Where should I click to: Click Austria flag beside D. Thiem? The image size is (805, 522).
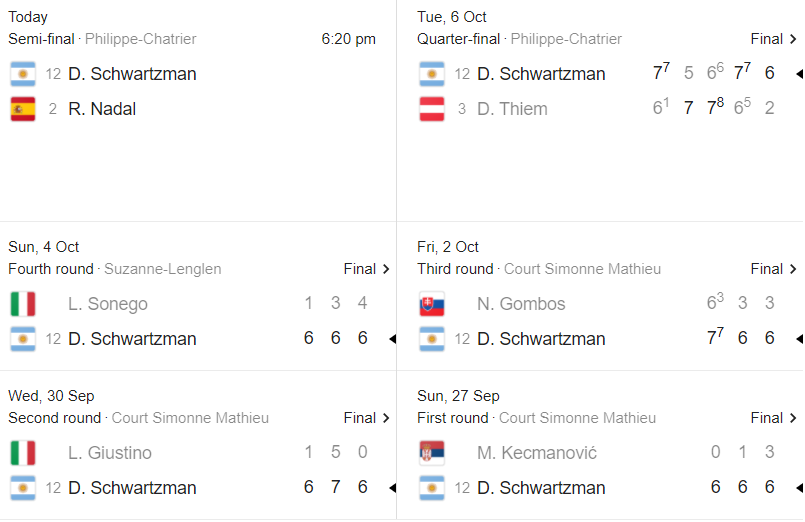click(432, 109)
